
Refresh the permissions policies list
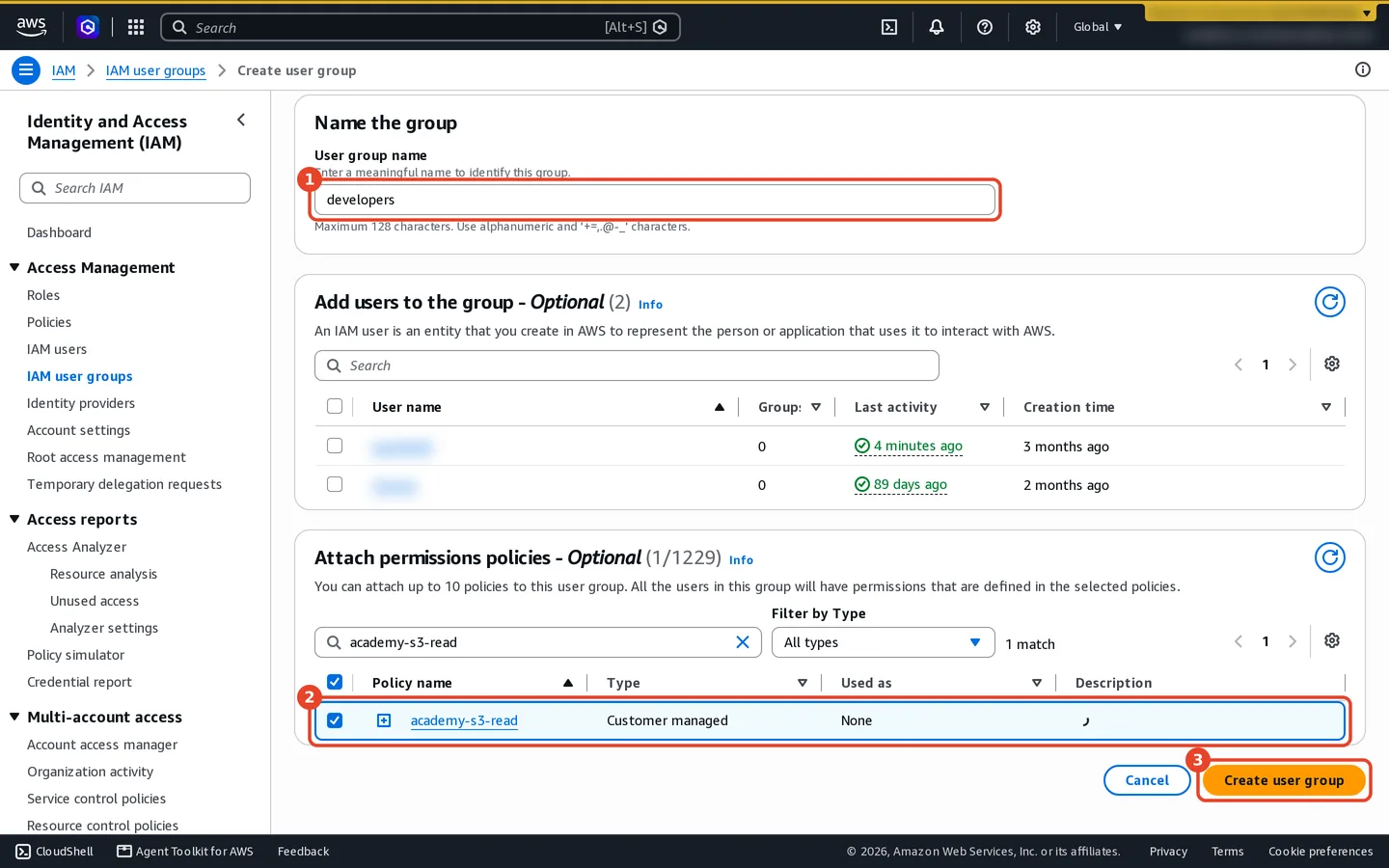[1330, 557]
